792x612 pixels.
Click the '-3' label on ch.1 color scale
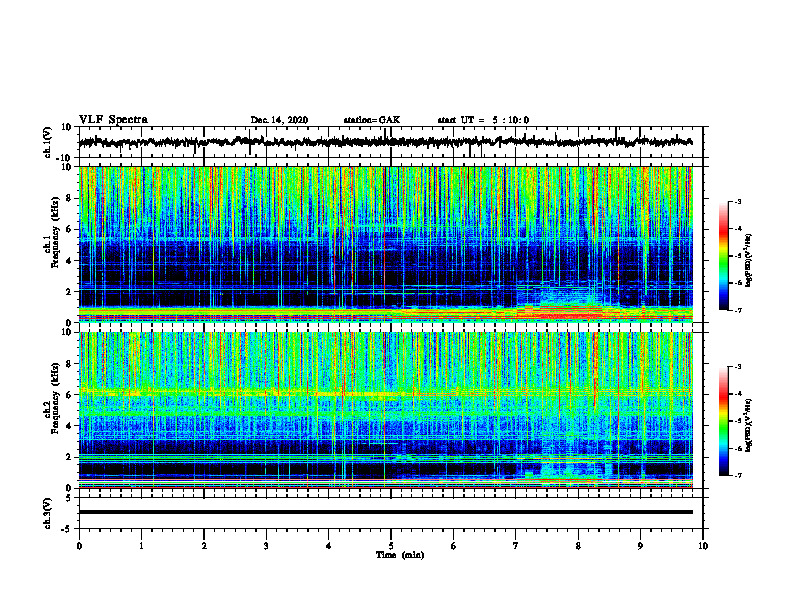click(x=738, y=202)
